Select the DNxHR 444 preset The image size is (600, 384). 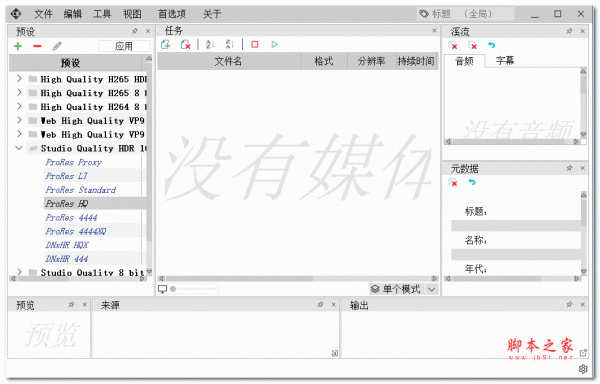tap(67, 259)
